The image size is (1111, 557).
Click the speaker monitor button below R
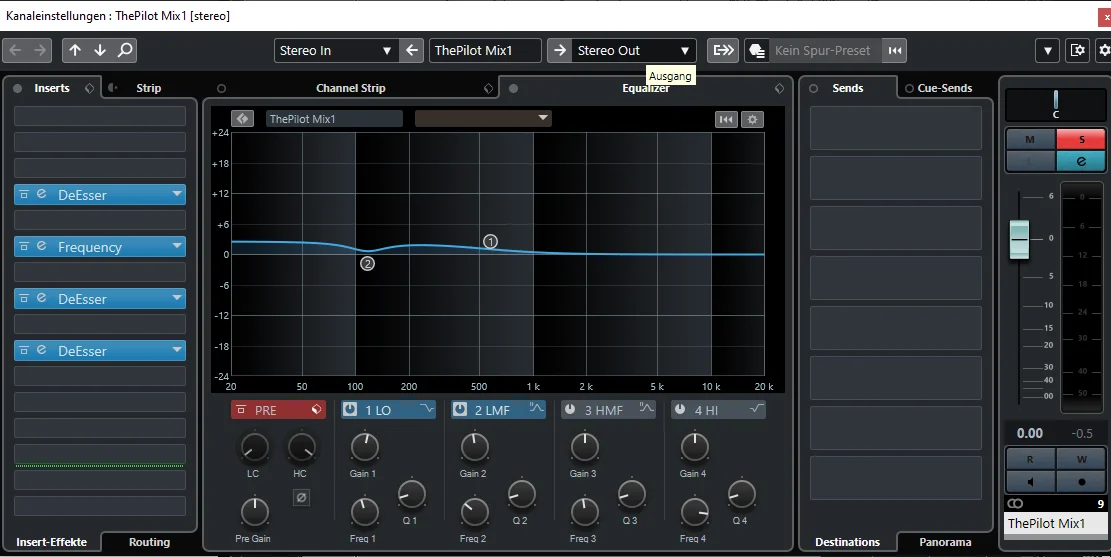tap(1031, 481)
